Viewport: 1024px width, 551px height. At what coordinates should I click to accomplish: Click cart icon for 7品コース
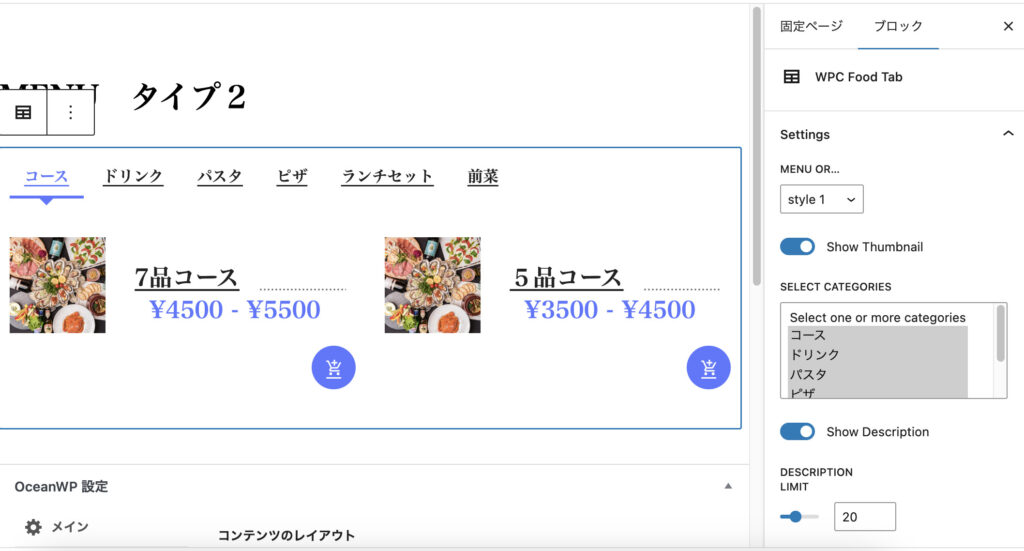[334, 368]
